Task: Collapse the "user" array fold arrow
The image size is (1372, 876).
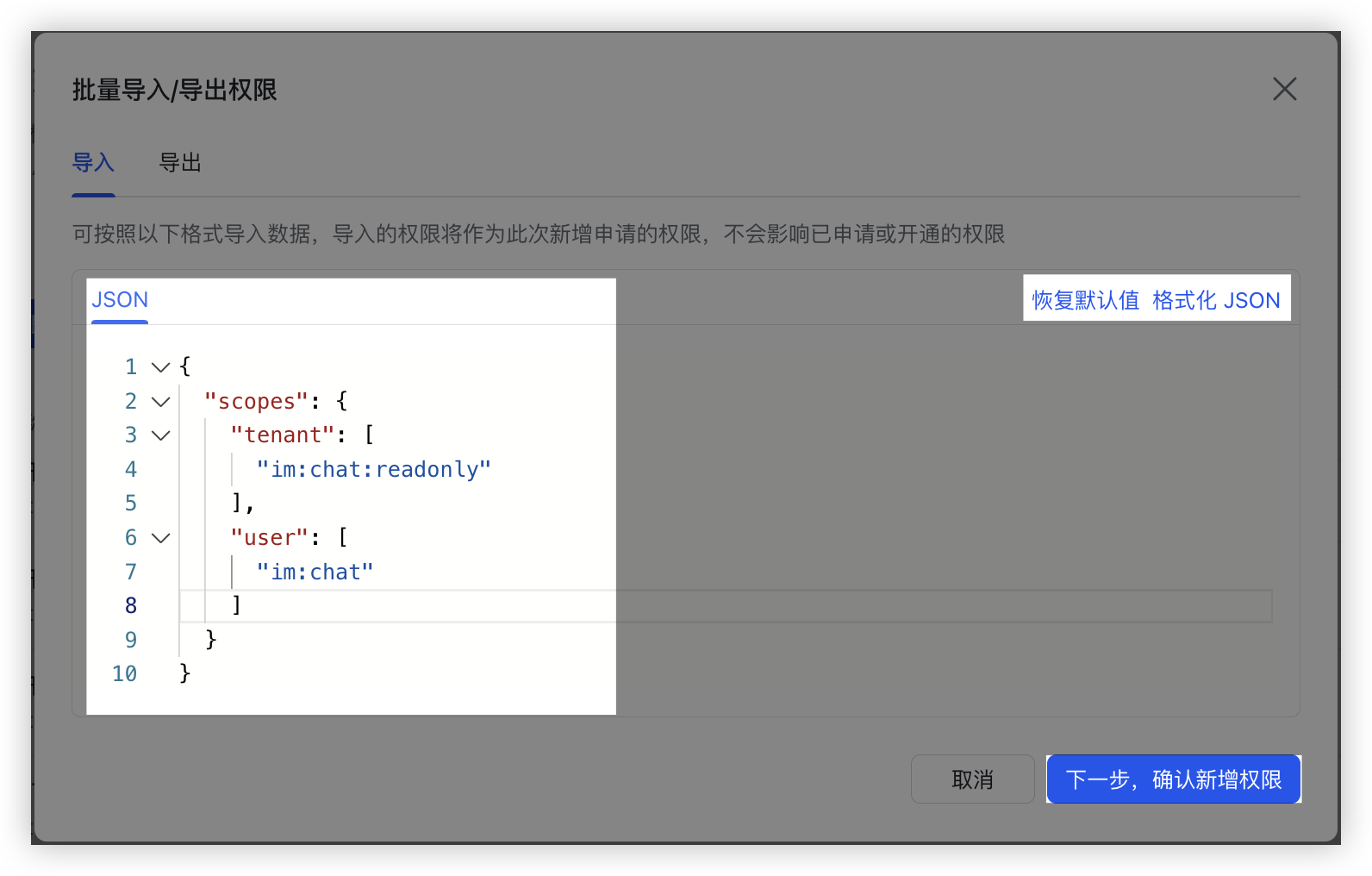Action: 160,538
